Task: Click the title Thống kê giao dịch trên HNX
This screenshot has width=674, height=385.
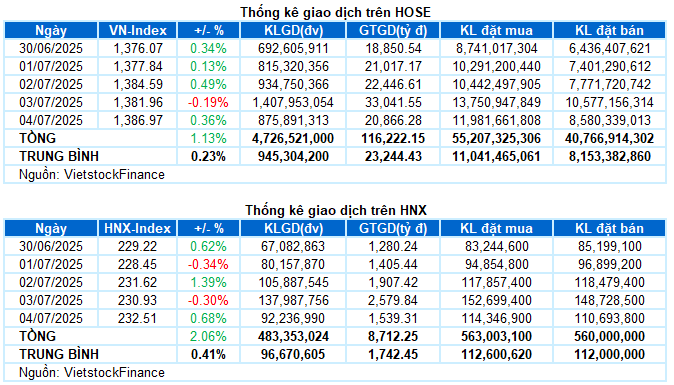Action: tap(336, 210)
